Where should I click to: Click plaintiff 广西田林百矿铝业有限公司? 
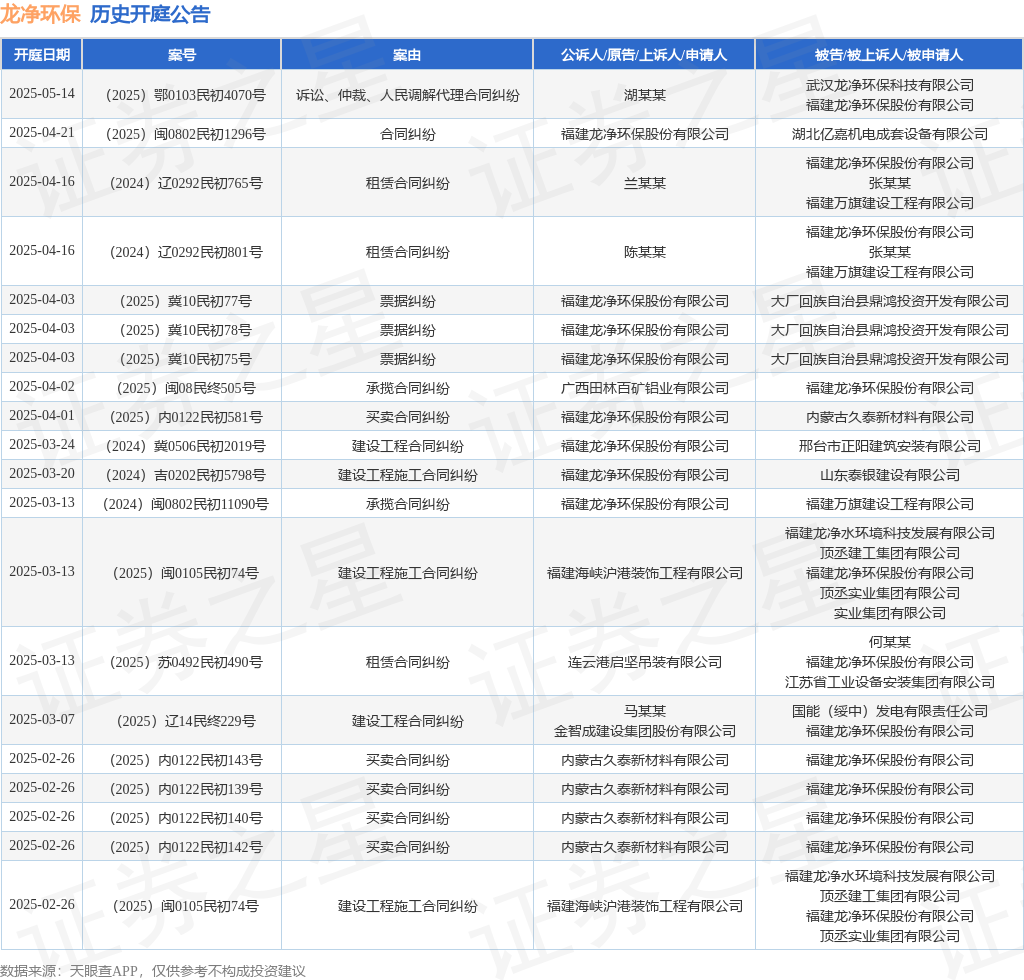[645, 388]
